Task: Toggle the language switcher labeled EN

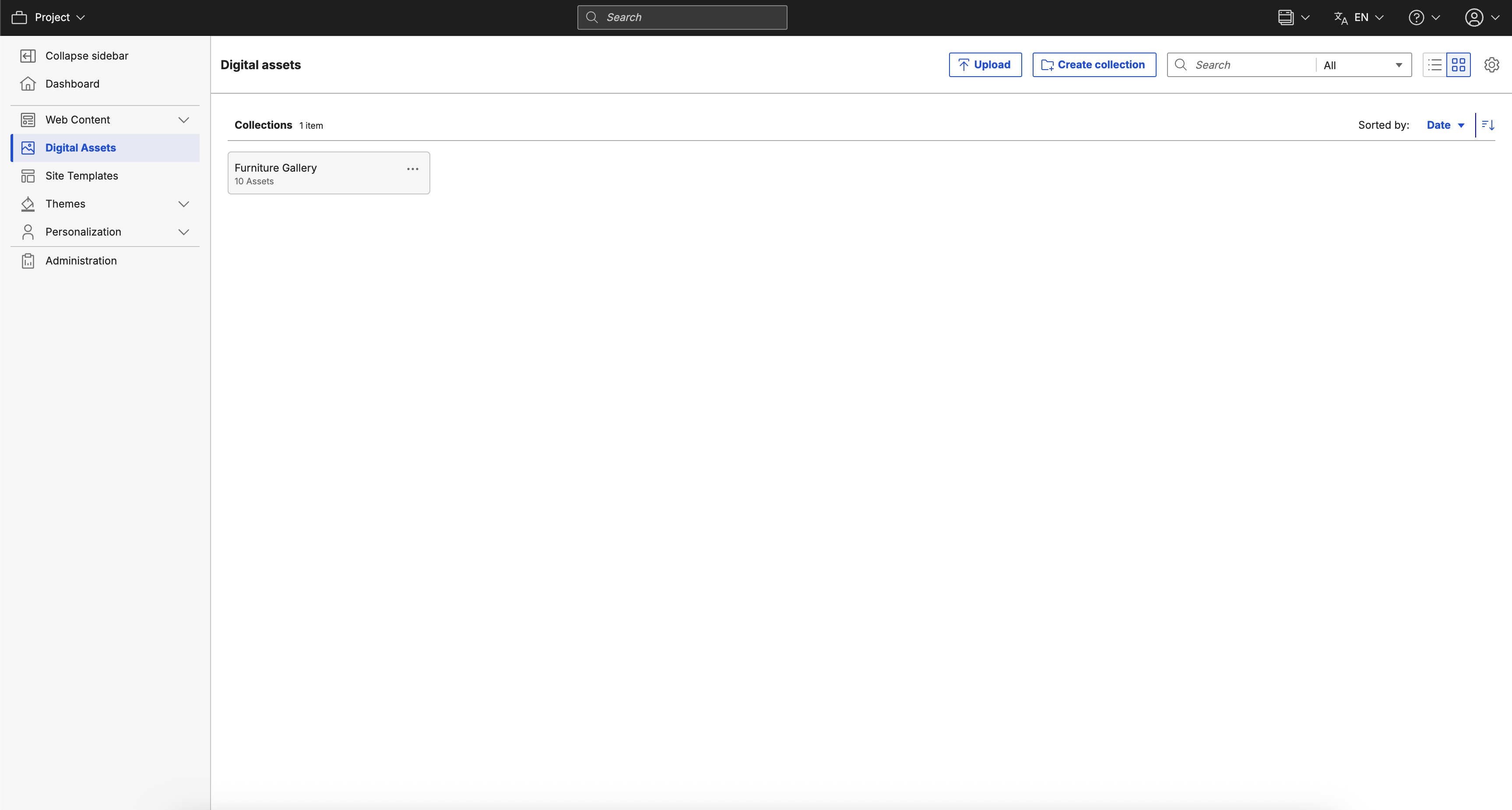Action: click(x=1358, y=17)
